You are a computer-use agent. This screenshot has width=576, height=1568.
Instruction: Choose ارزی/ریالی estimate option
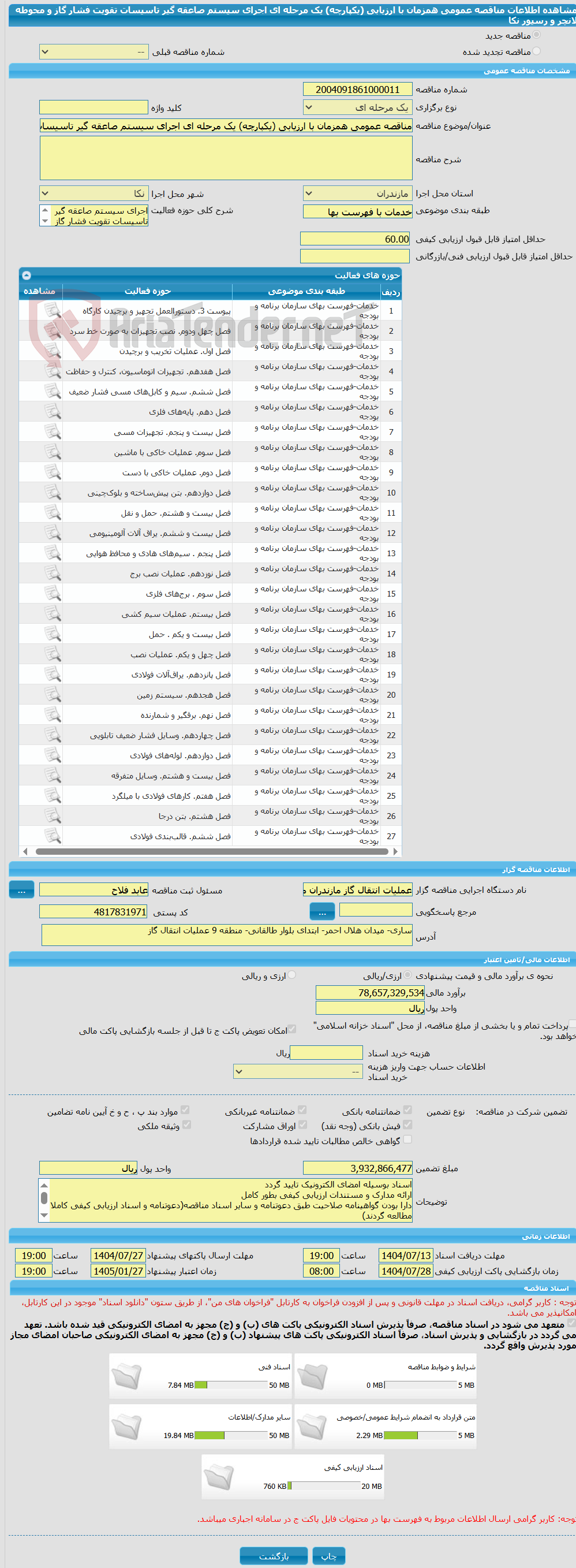click(x=407, y=974)
